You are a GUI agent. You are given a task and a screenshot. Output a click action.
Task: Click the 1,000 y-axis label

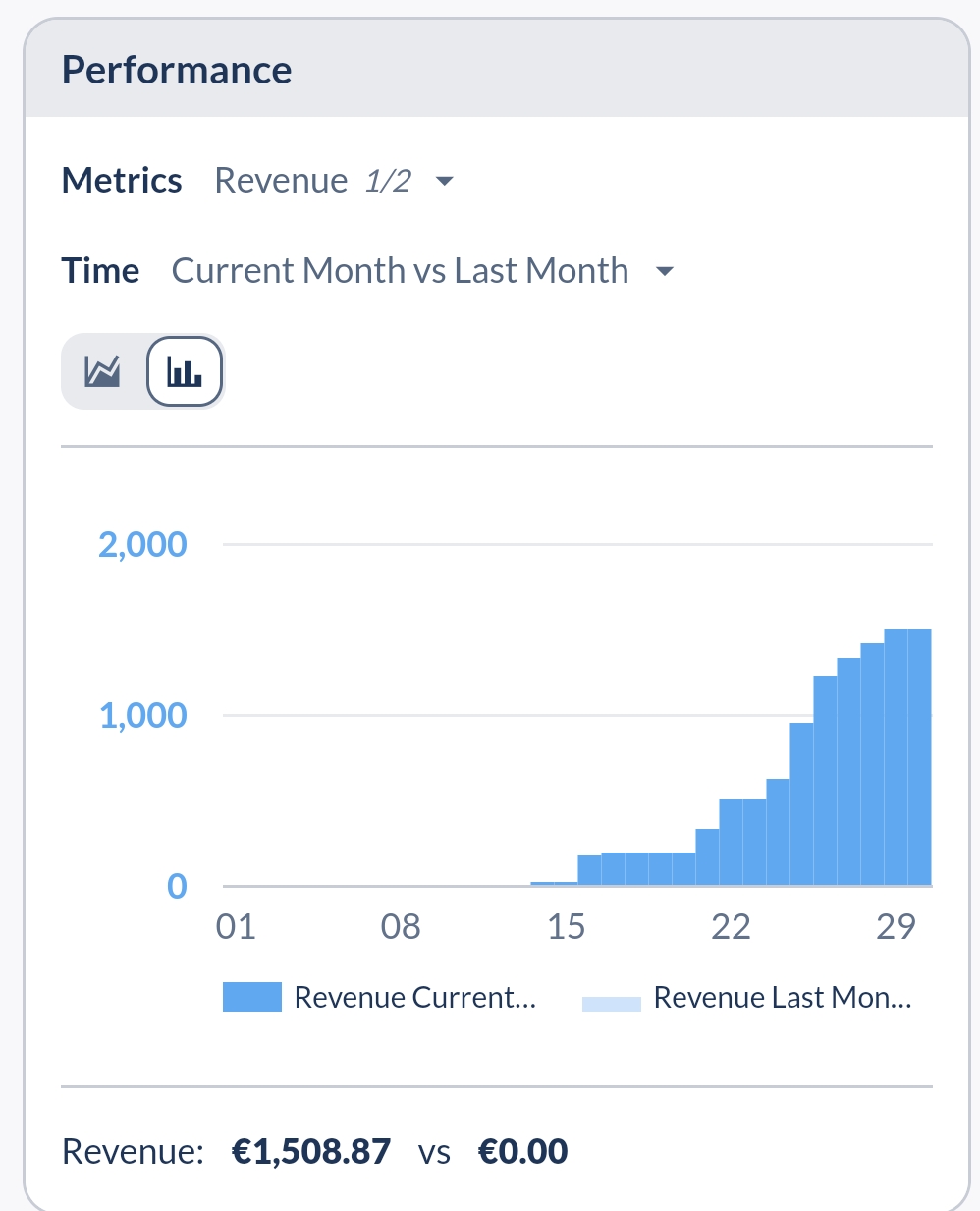[142, 715]
